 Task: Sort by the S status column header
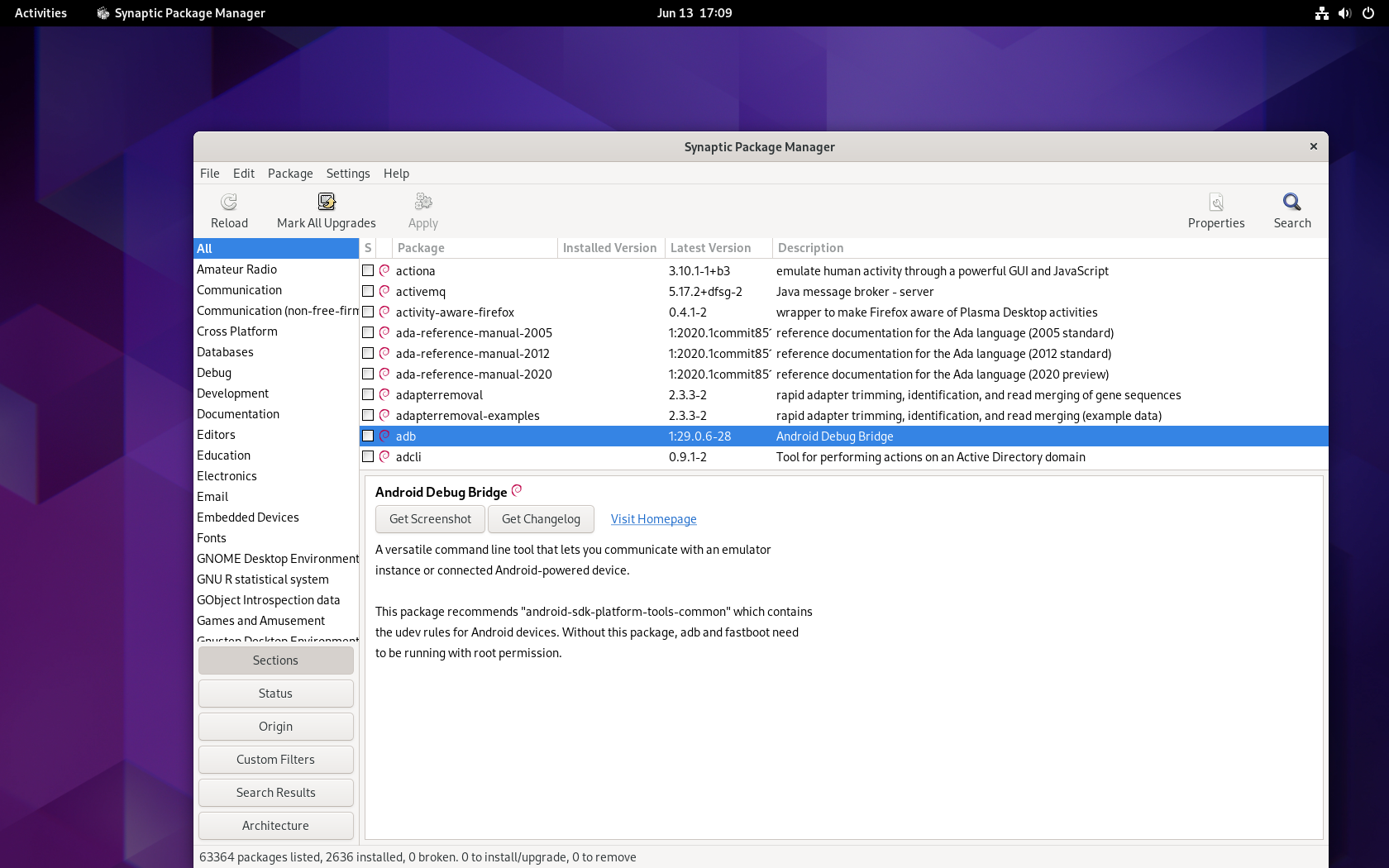368,248
